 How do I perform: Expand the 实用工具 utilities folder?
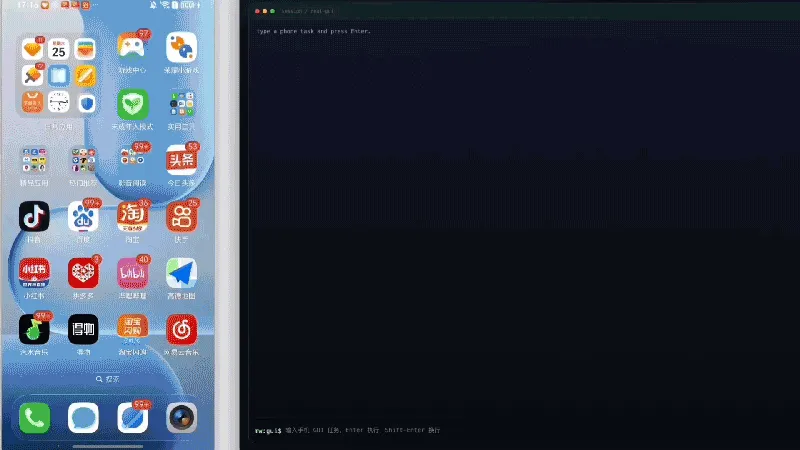181,104
